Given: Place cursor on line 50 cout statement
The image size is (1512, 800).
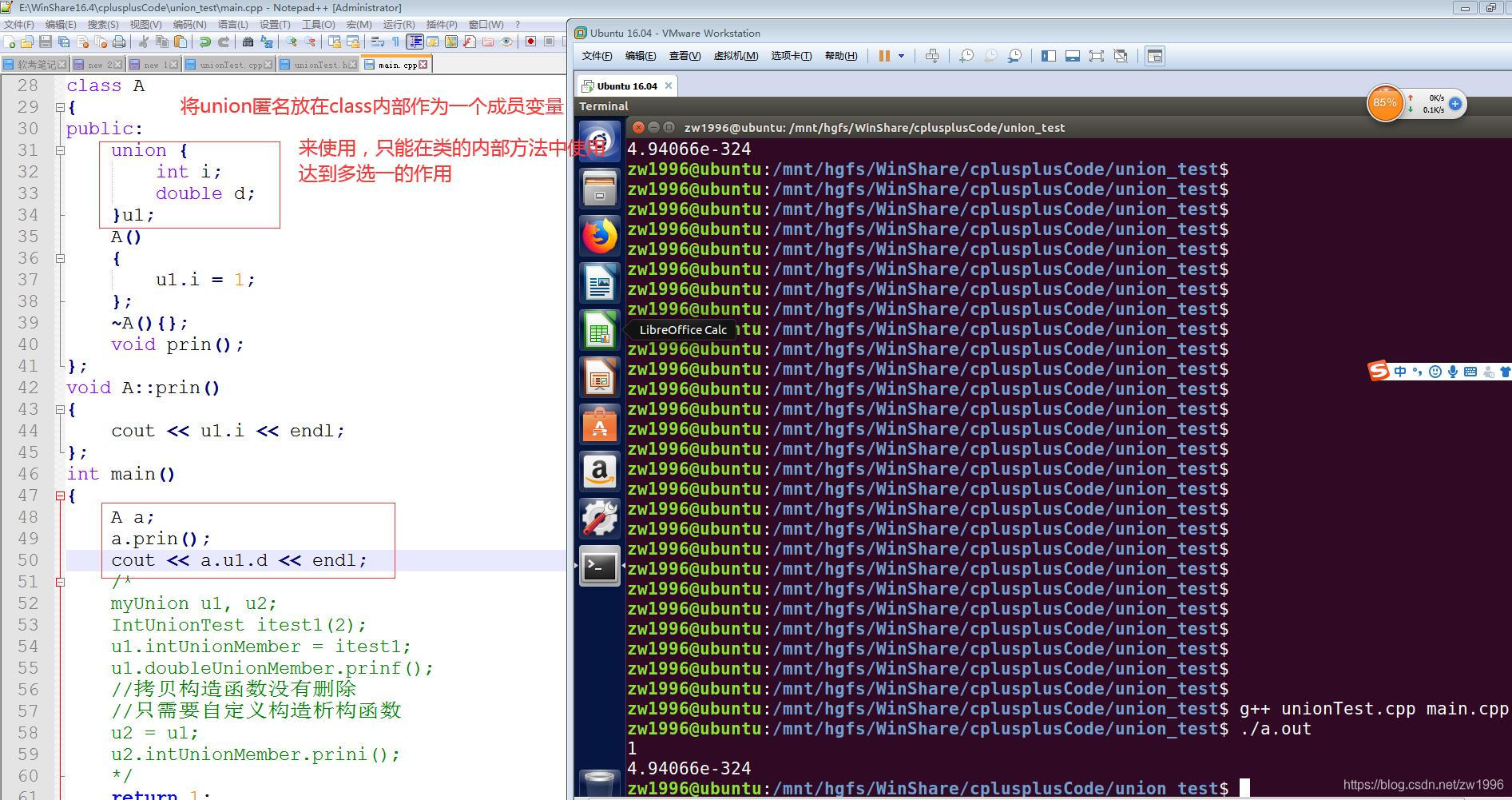Looking at the screenshot, I should click(239, 560).
